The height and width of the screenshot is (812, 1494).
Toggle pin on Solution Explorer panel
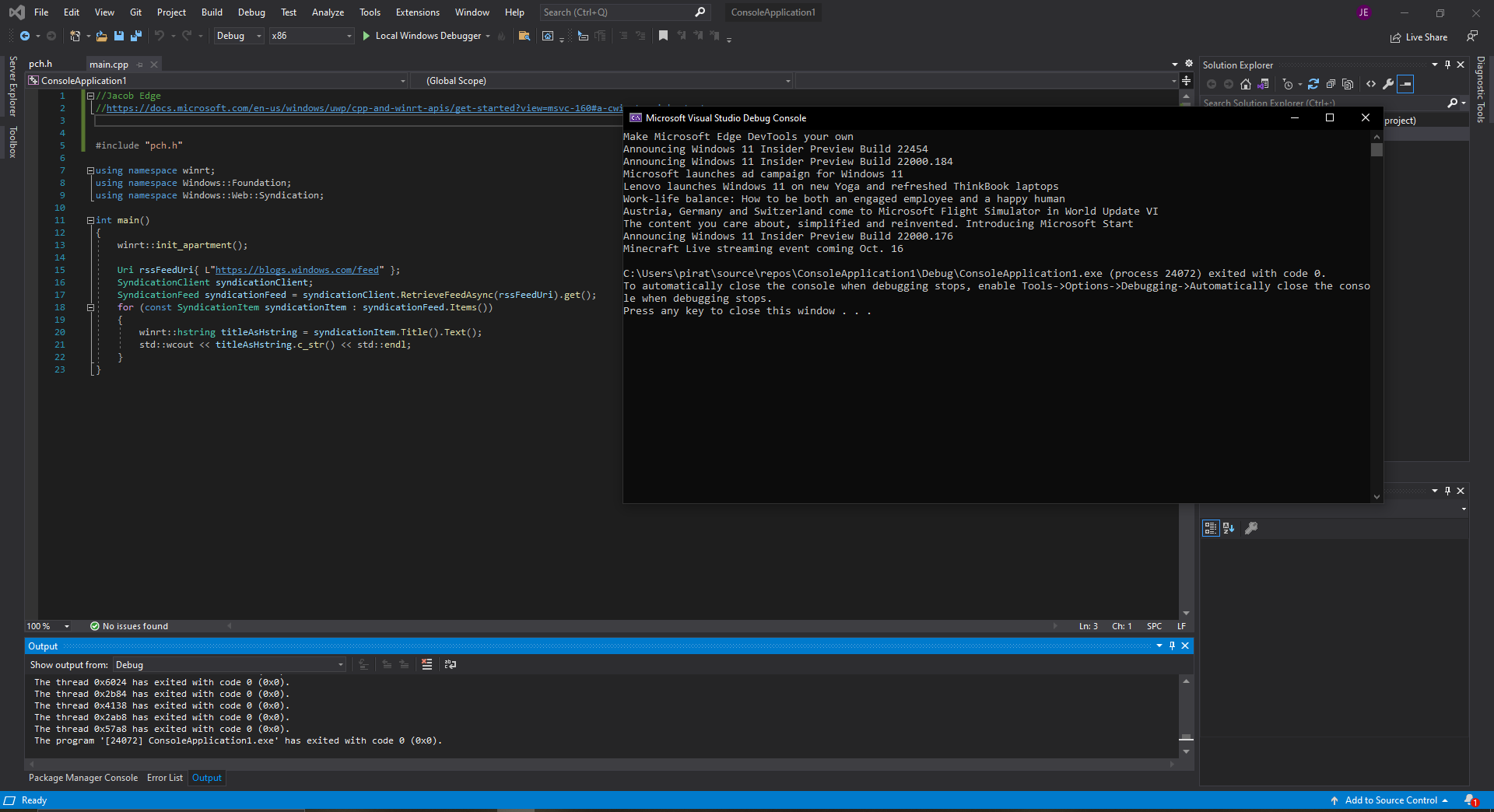[x=1447, y=65]
